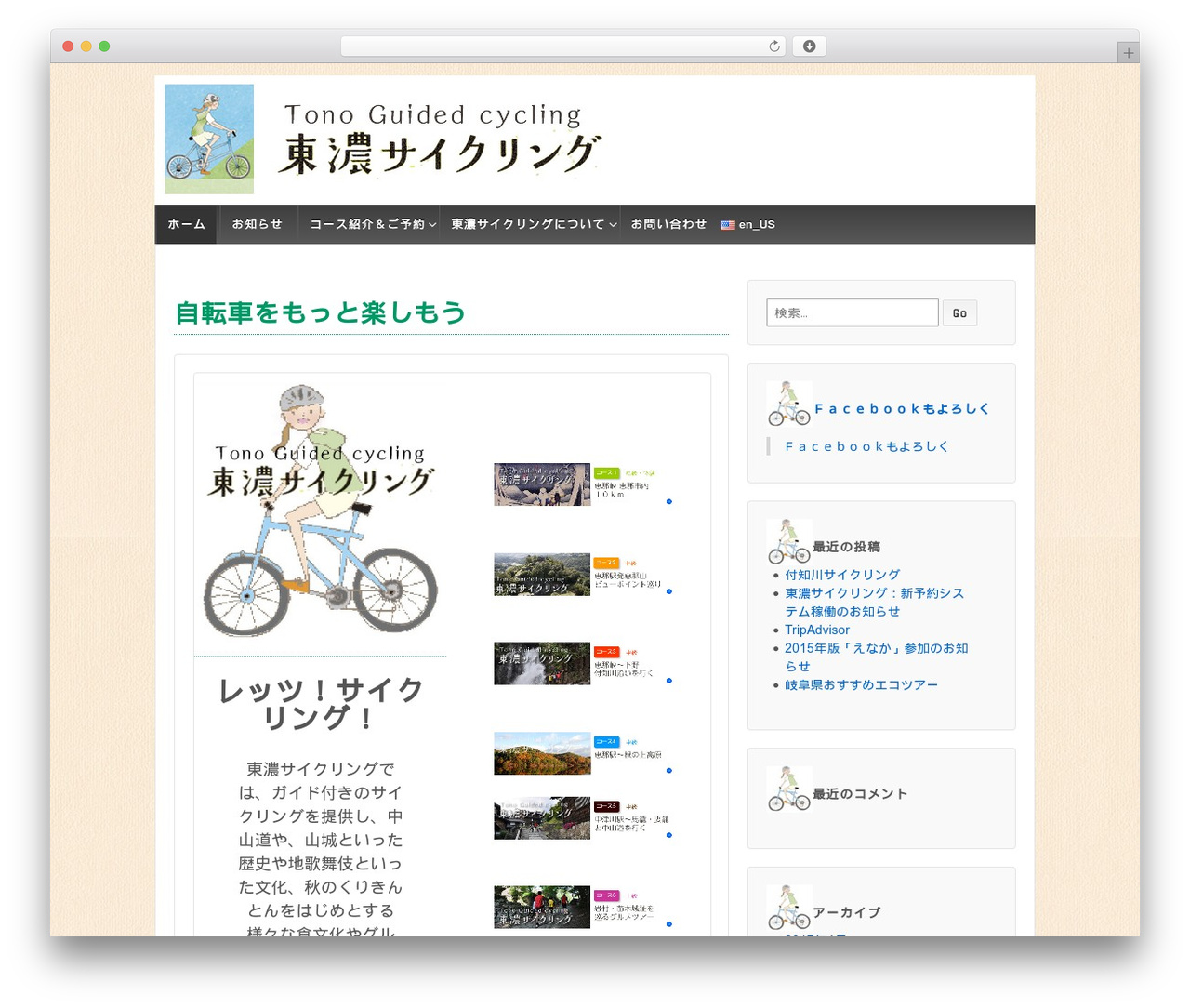Viewport: 1190px width, 1008px height.
Task: Reload the page with the refresh icon
Action: tap(773, 46)
